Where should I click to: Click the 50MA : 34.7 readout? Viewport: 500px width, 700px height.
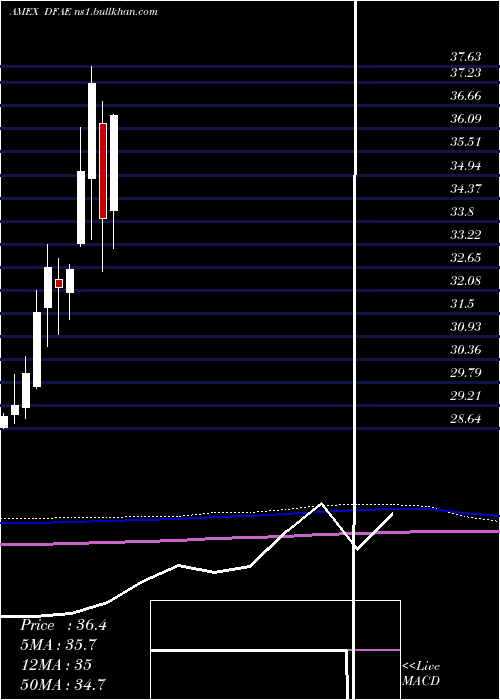pos(63,684)
